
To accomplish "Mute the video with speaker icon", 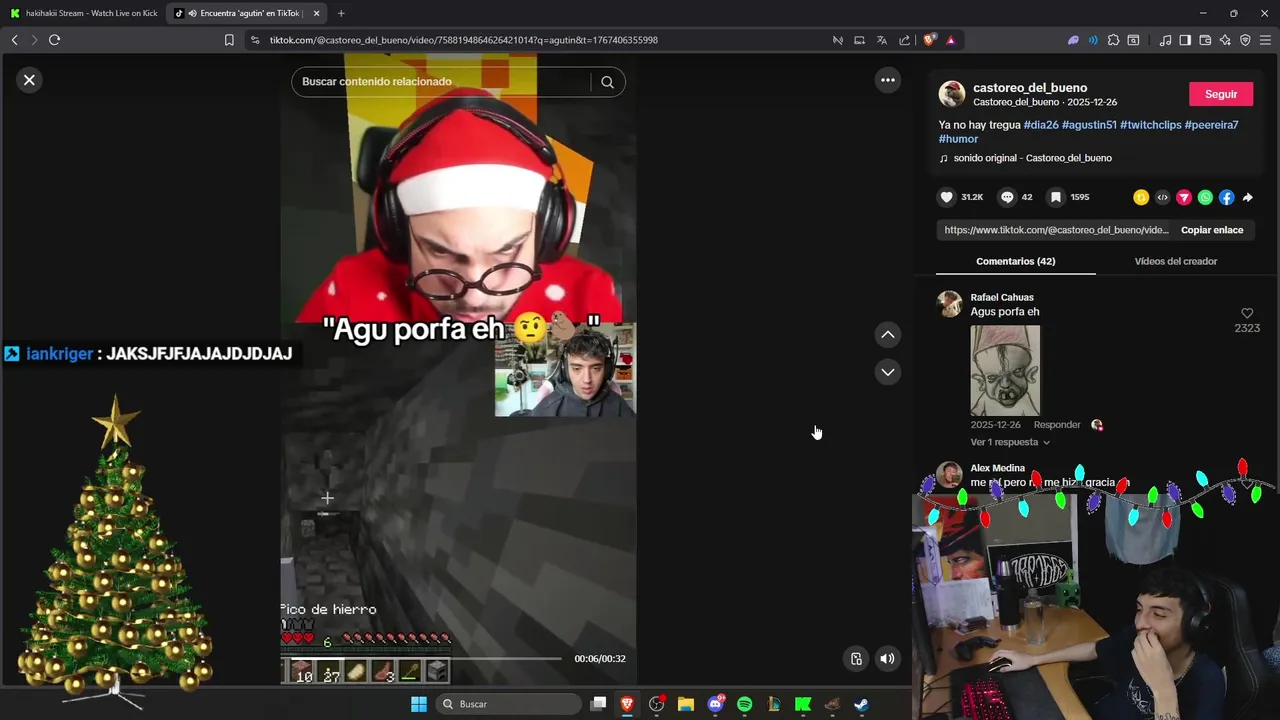I will pos(887,658).
